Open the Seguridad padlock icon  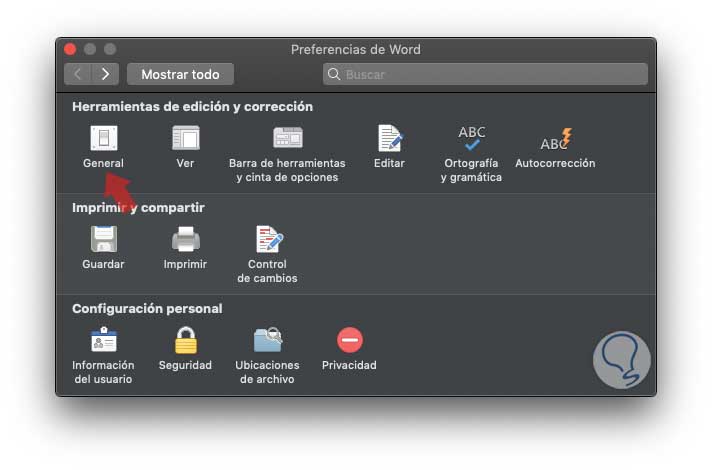click(186, 340)
